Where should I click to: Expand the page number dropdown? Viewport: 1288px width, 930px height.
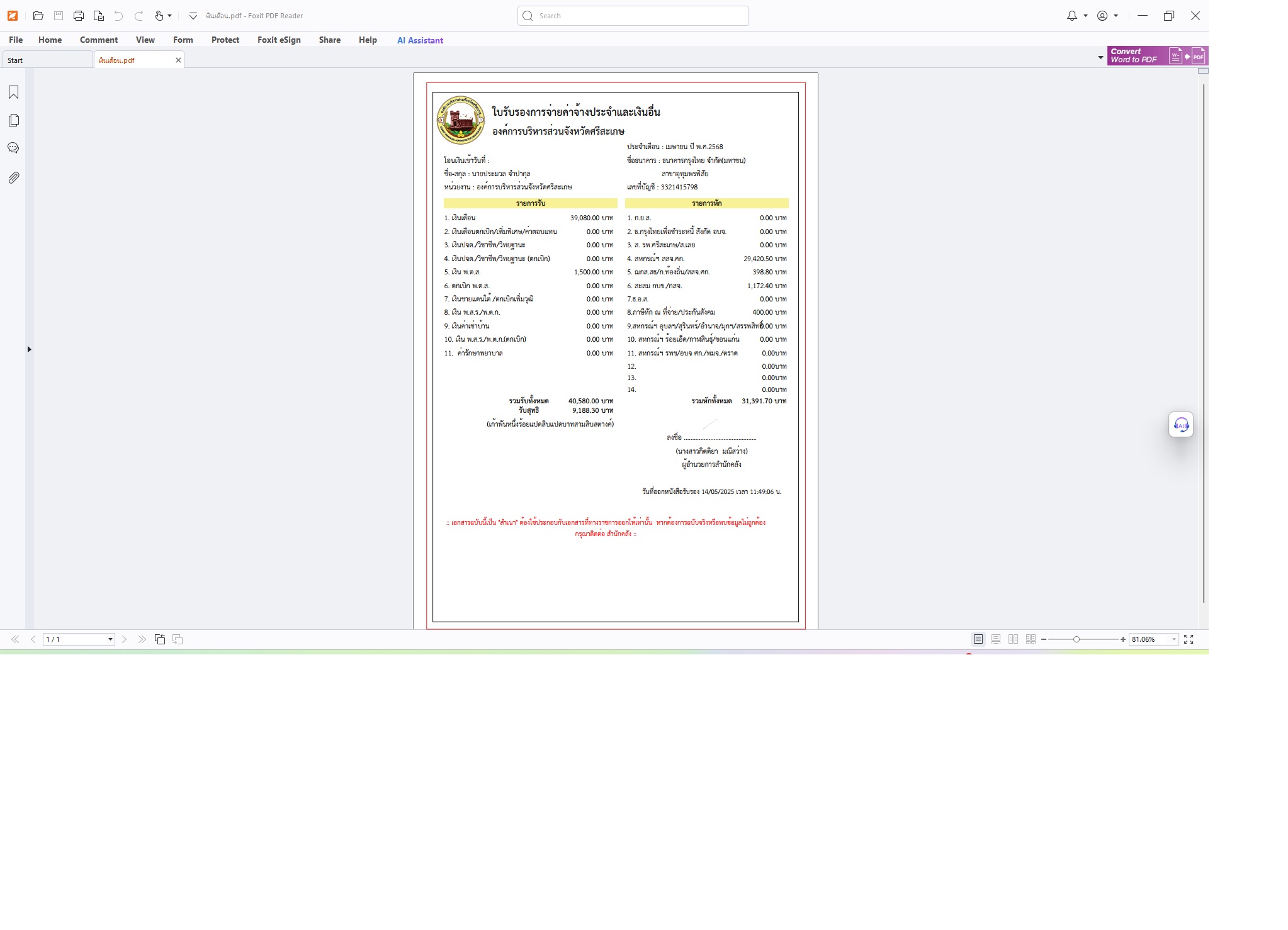(110, 639)
